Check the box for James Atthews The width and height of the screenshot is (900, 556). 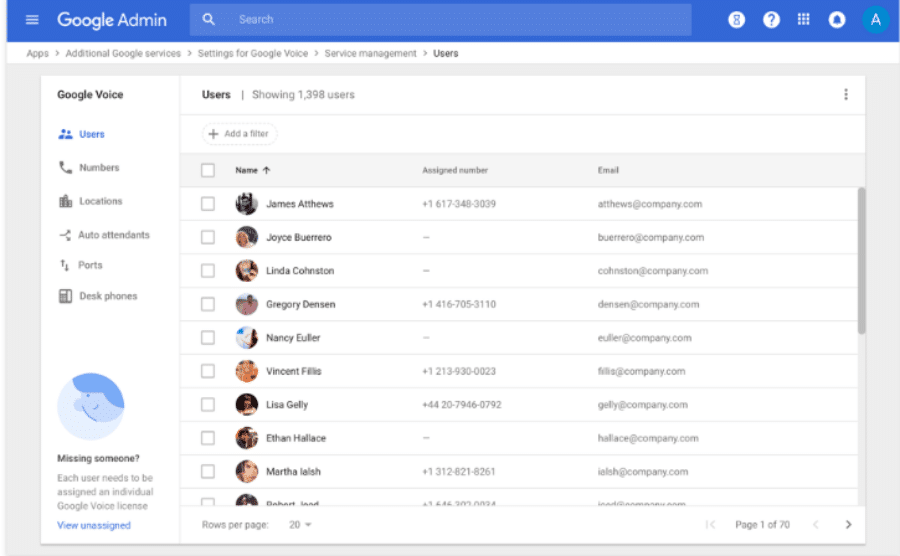click(208, 204)
